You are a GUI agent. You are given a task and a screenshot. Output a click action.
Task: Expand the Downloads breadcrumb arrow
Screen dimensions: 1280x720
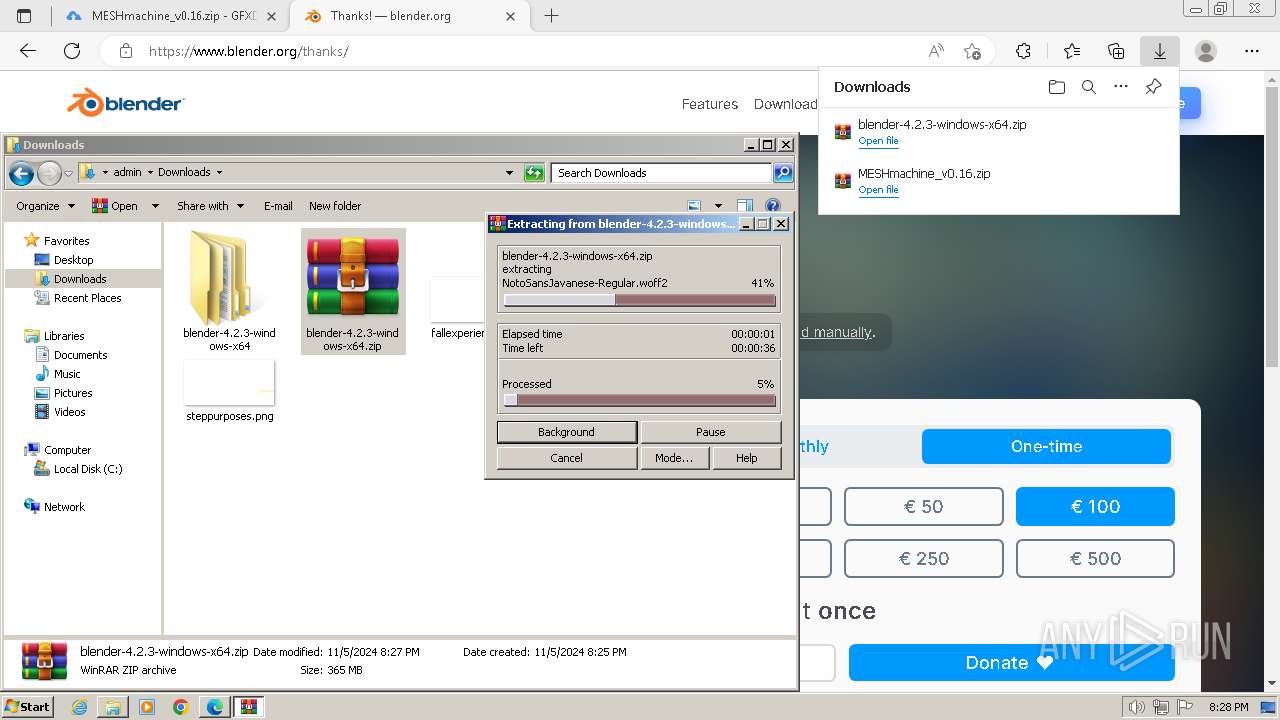(x=219, y=173)
